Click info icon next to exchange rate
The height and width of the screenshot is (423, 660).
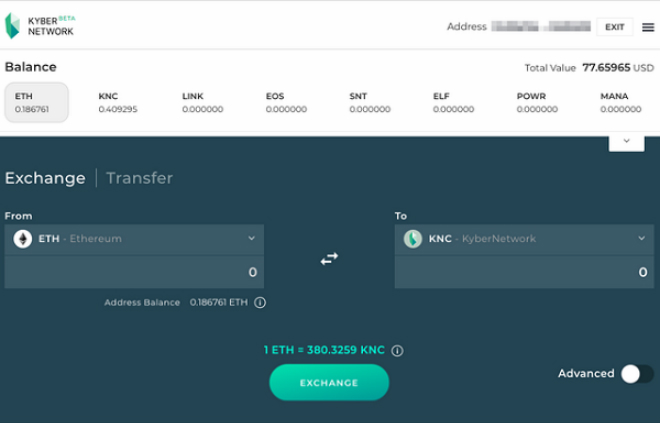point(397,350)
